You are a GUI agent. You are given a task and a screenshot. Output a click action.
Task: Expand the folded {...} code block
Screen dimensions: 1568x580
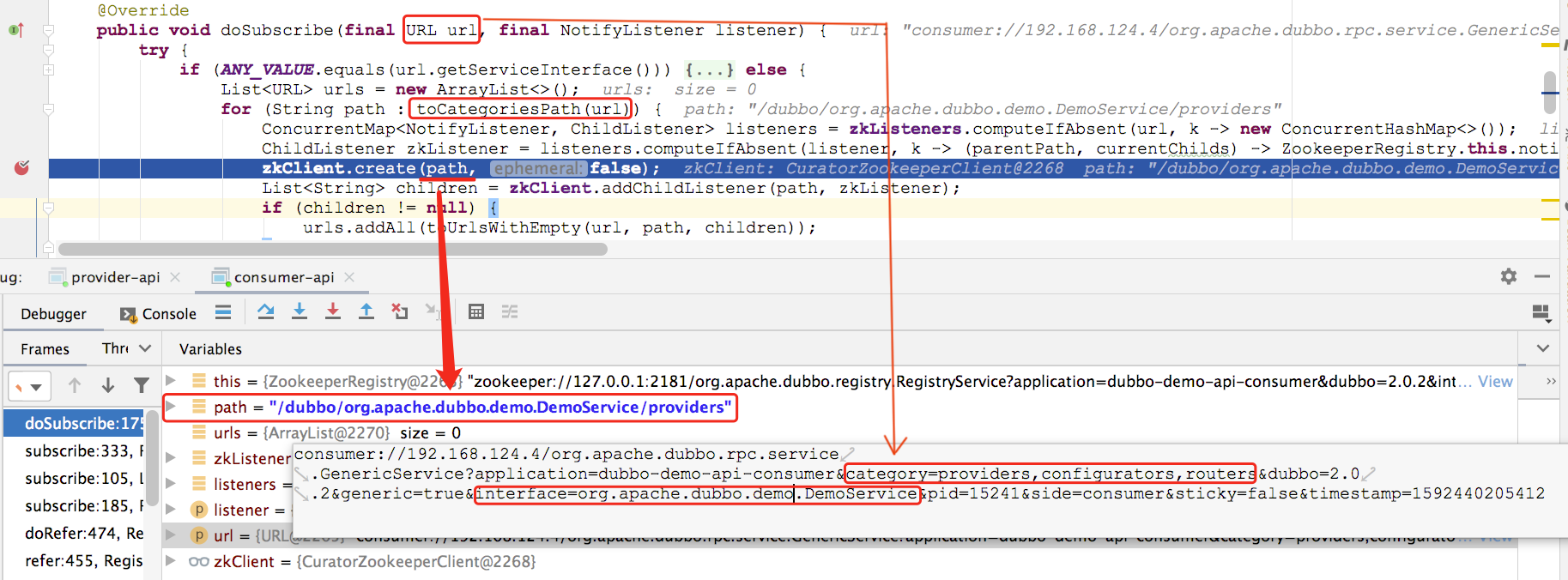[709, 69]
